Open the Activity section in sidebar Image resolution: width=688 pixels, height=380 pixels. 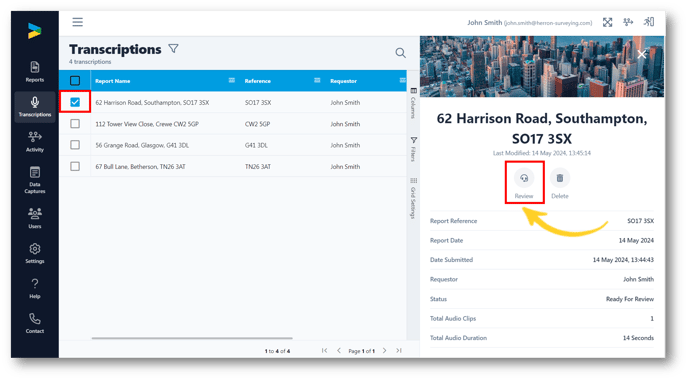(35, 141)
